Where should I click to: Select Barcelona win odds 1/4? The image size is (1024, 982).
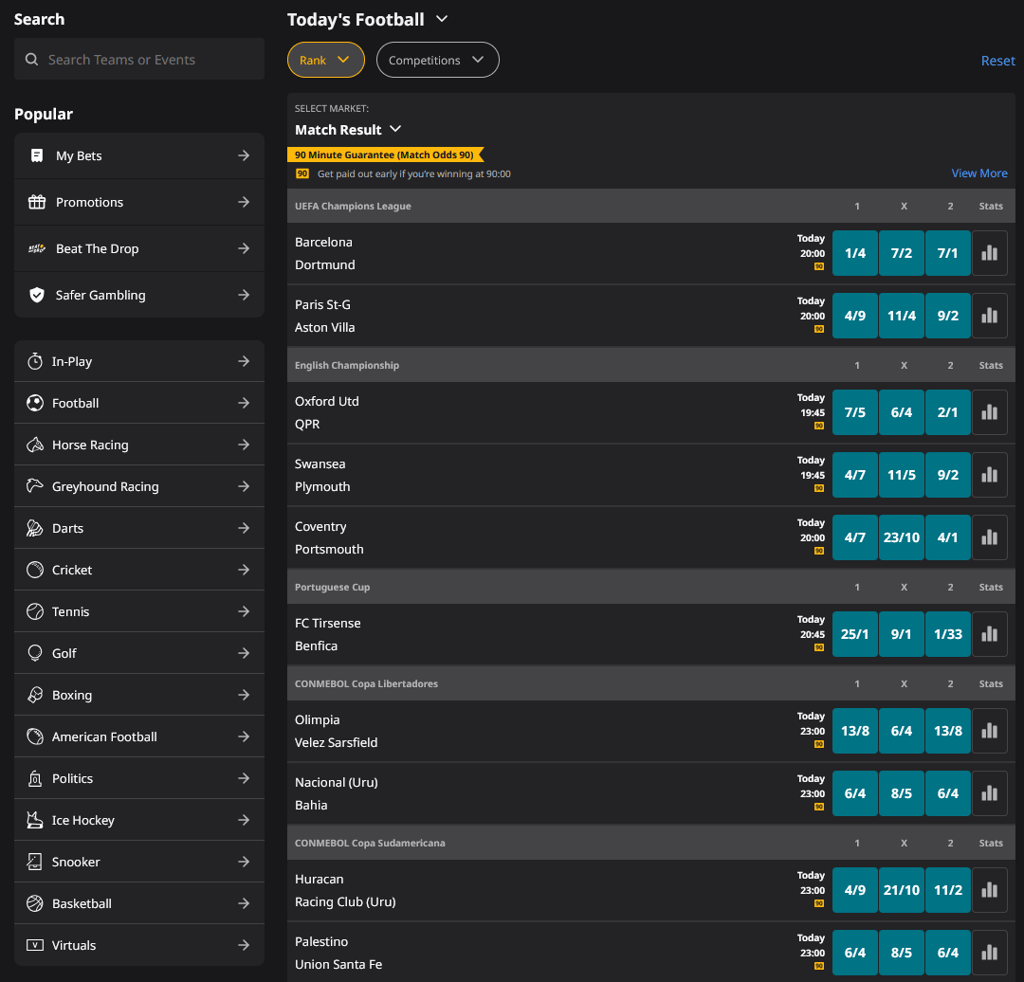point(855,253)
